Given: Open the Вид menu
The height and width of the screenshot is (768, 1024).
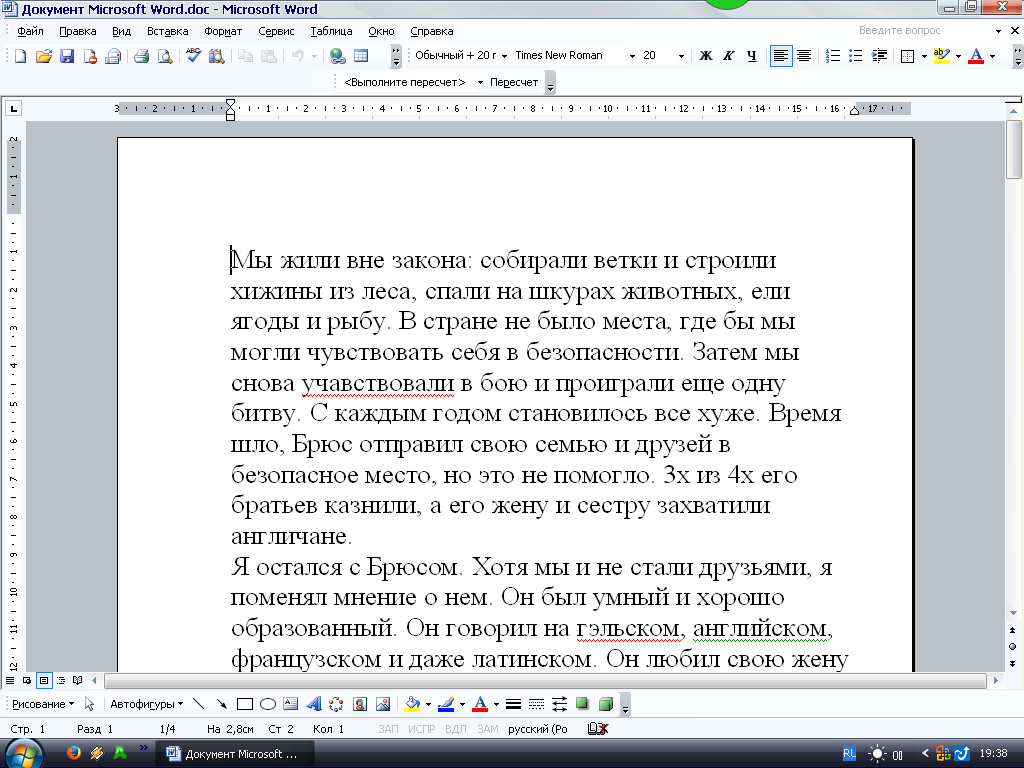Looking at the screenshot, I should [x=121, y=31].
